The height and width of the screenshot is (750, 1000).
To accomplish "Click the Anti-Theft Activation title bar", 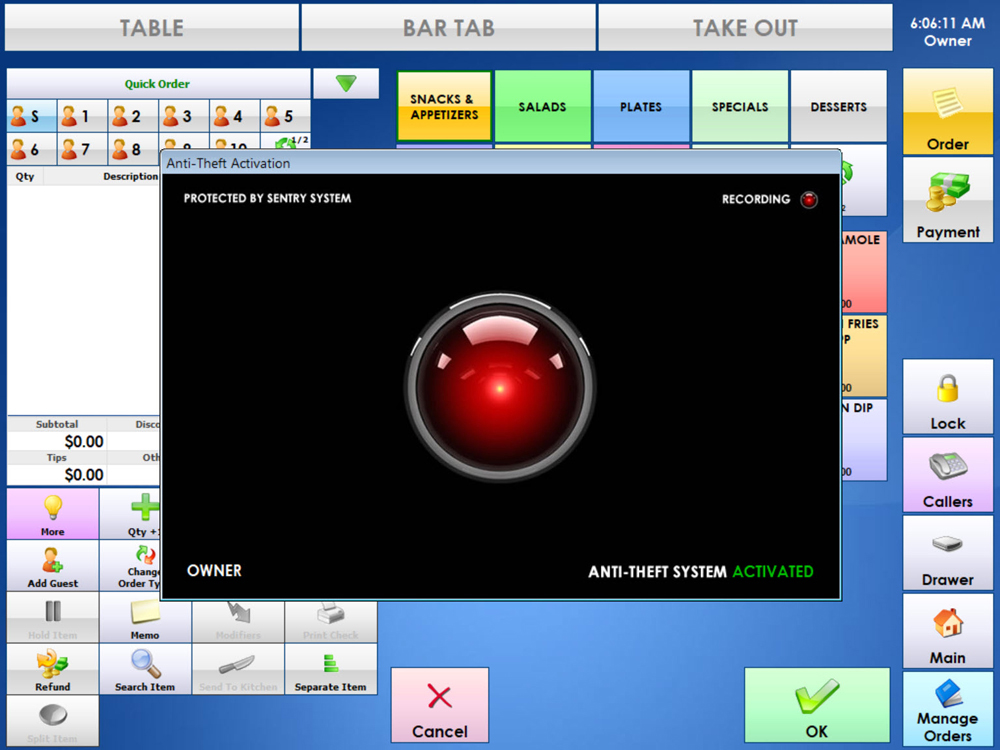I will 501,163.
